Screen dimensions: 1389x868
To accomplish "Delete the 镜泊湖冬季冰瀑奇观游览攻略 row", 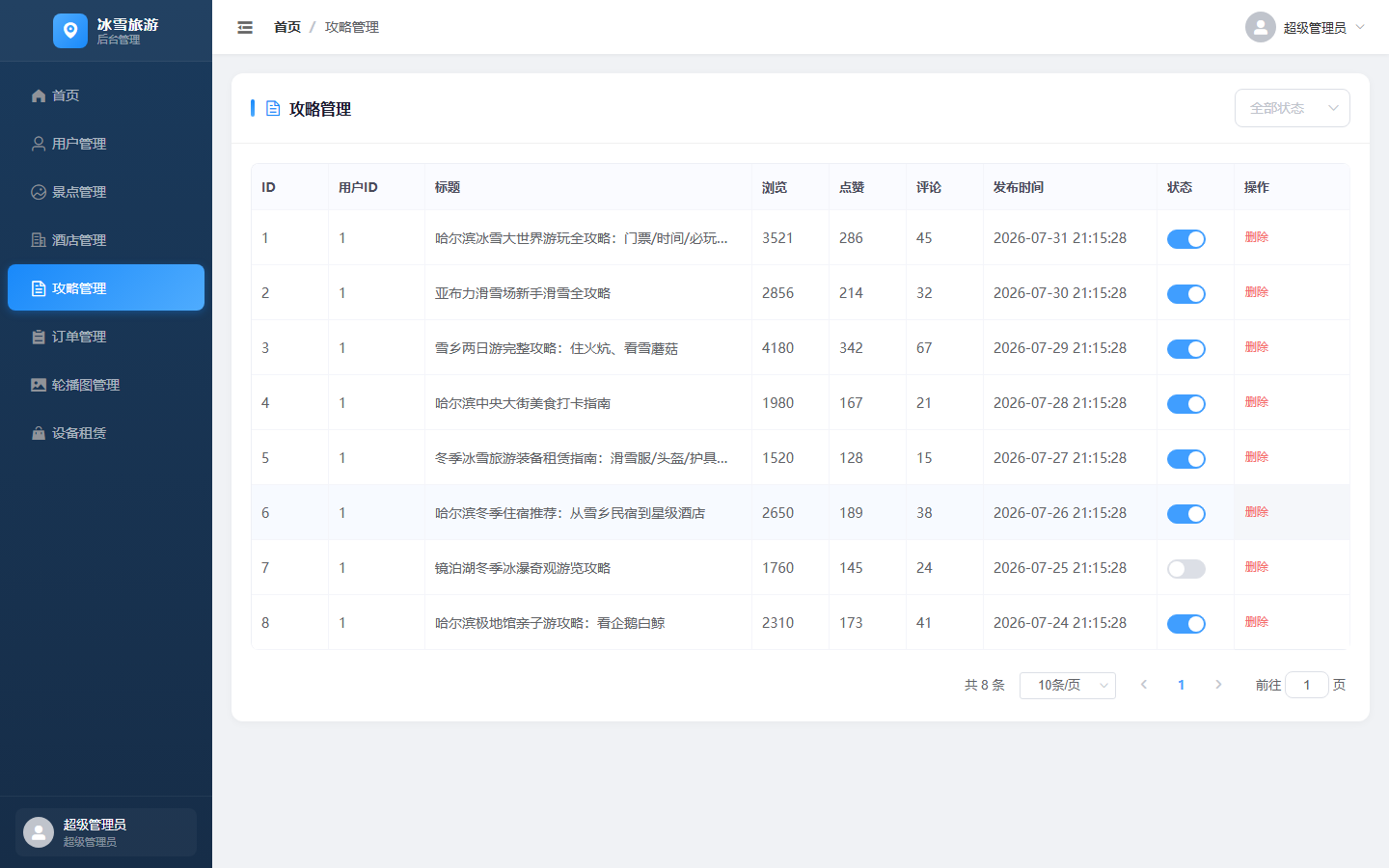I will (1256, 567).
